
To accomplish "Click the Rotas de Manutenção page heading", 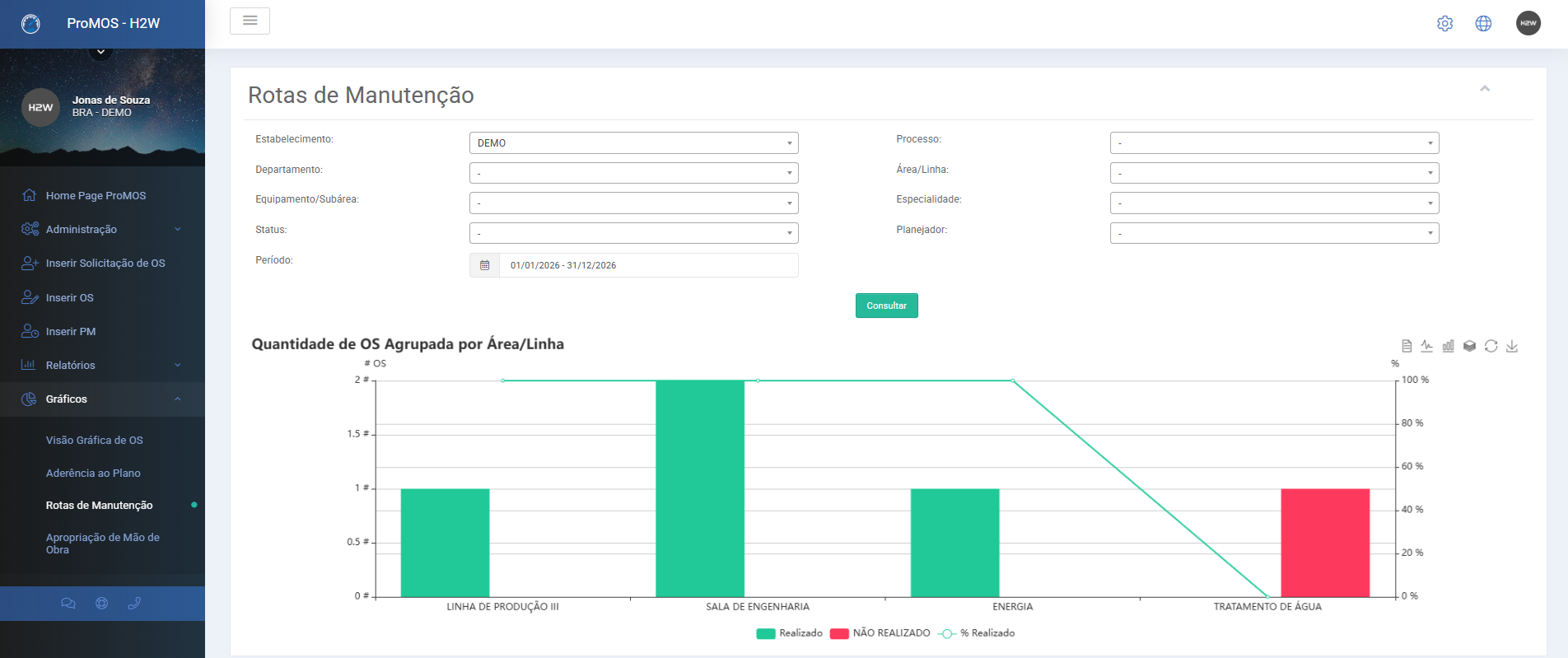I will tap(361, 95).
